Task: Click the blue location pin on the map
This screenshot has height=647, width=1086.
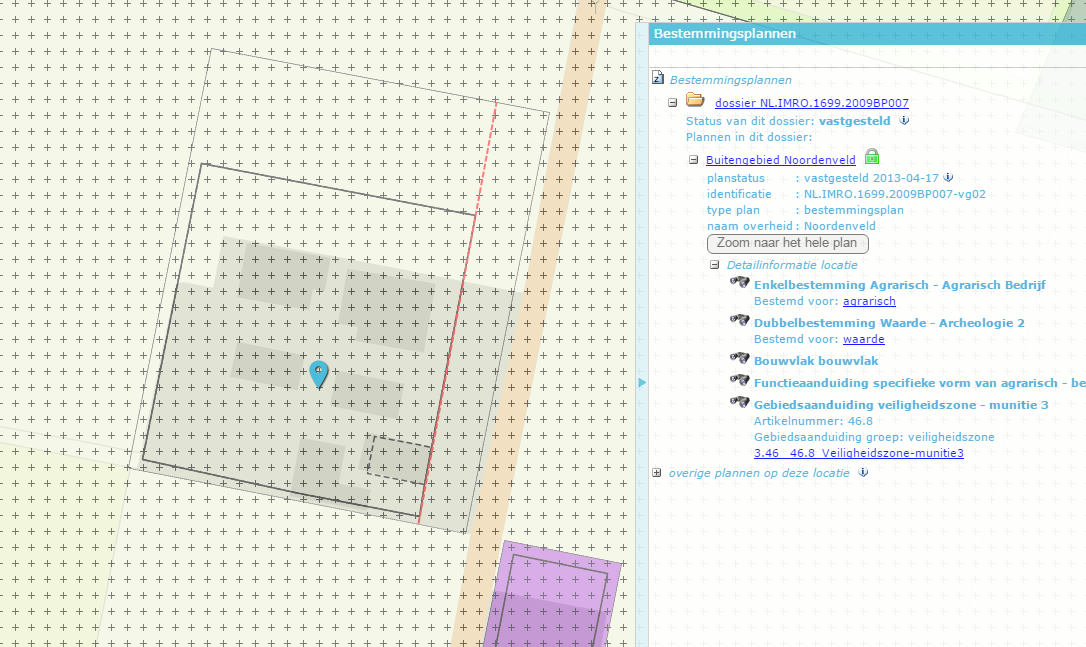Action: [319, 373]
